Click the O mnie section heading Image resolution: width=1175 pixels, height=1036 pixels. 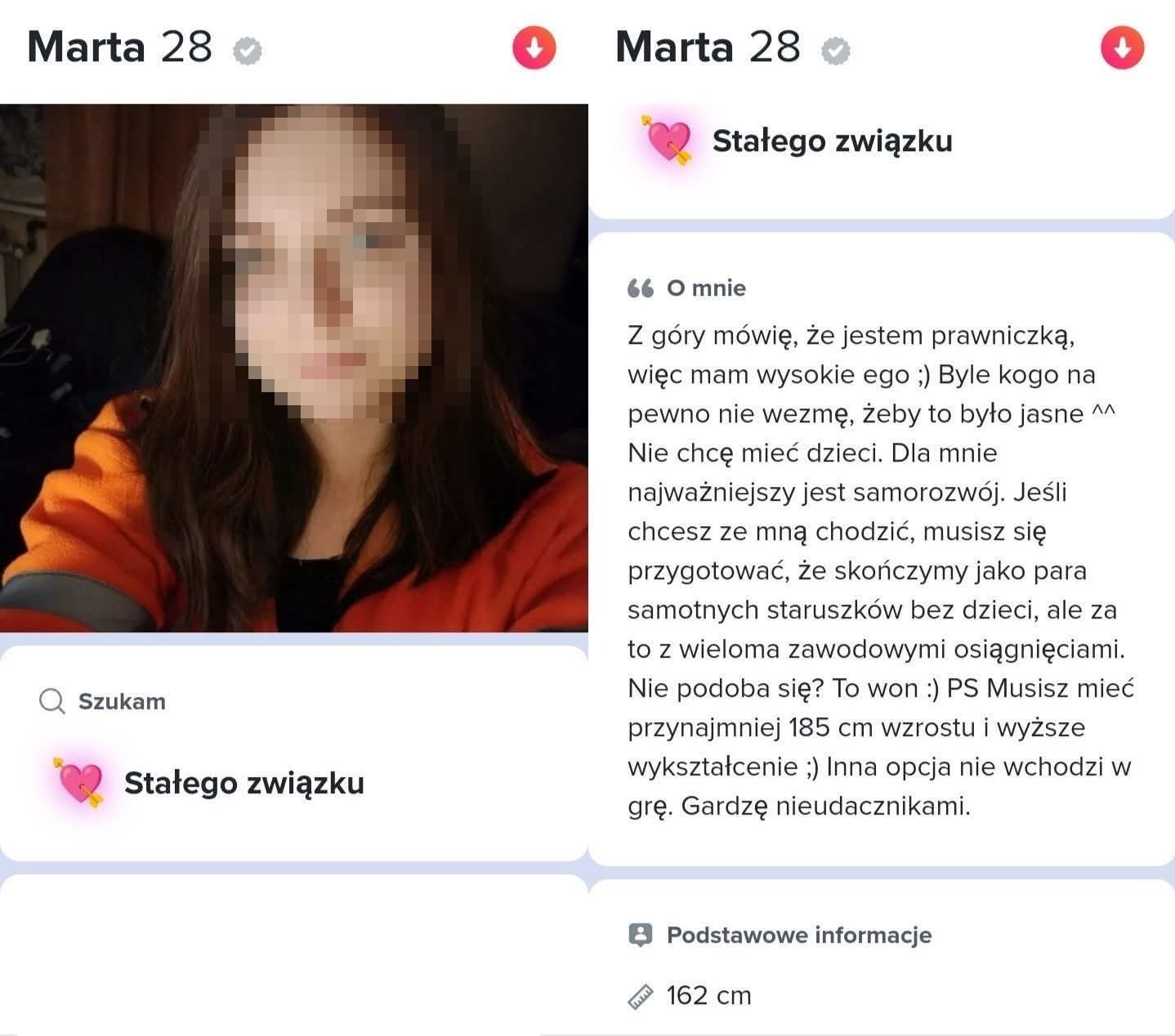[x=707, y=288]
